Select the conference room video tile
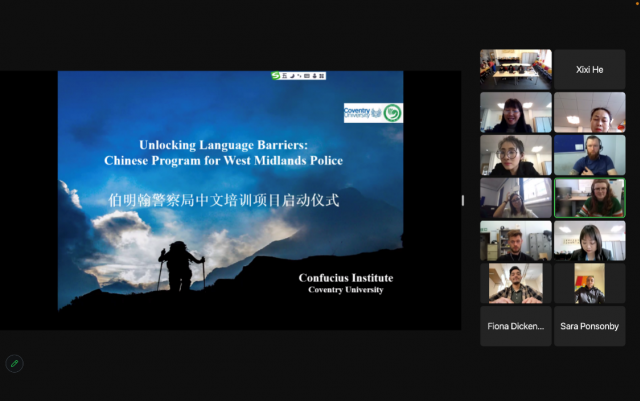This screenshot has width=640, height=401. (516, 69)
